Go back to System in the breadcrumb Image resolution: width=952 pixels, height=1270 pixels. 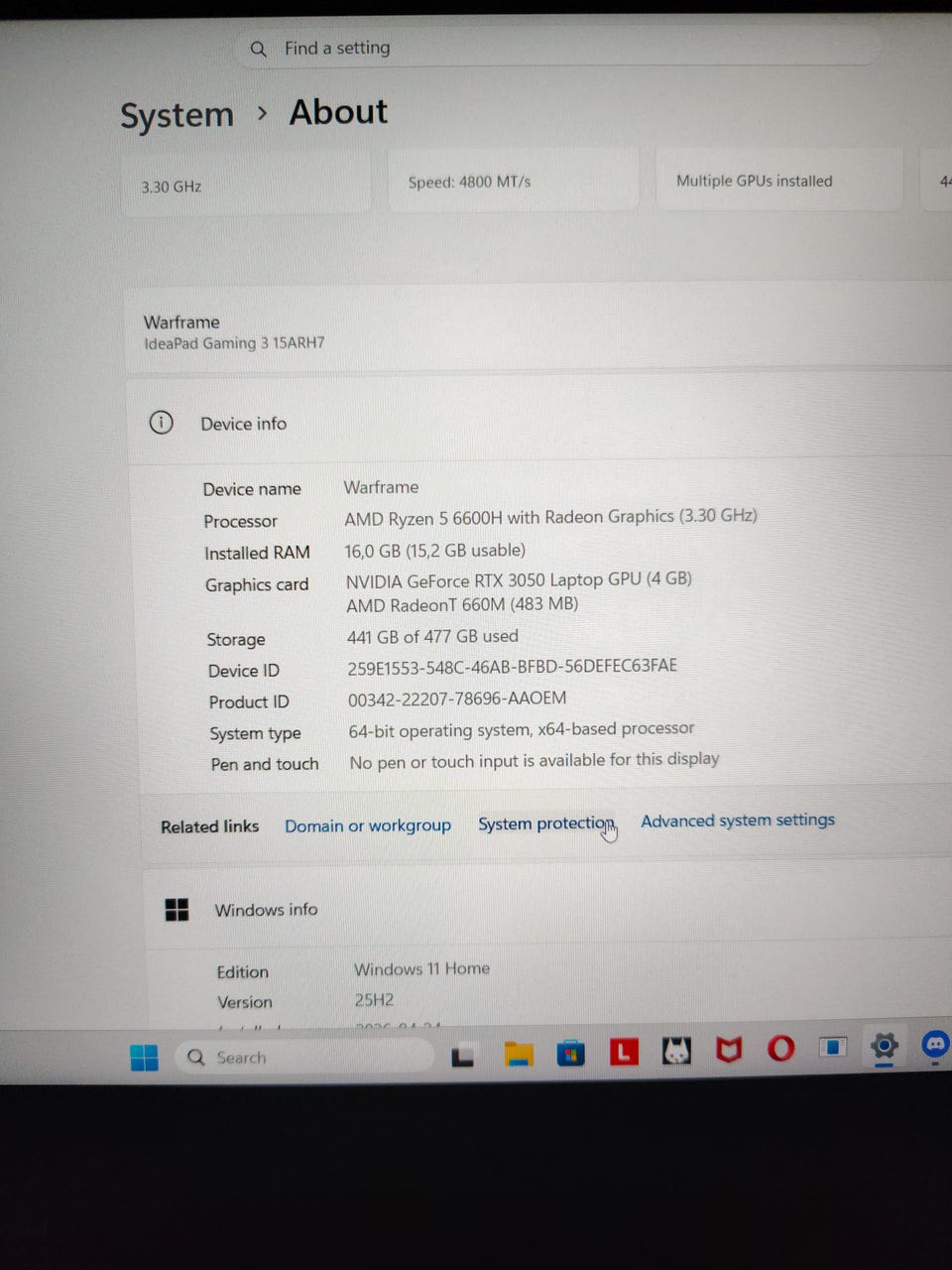click(x=177, y=115)
